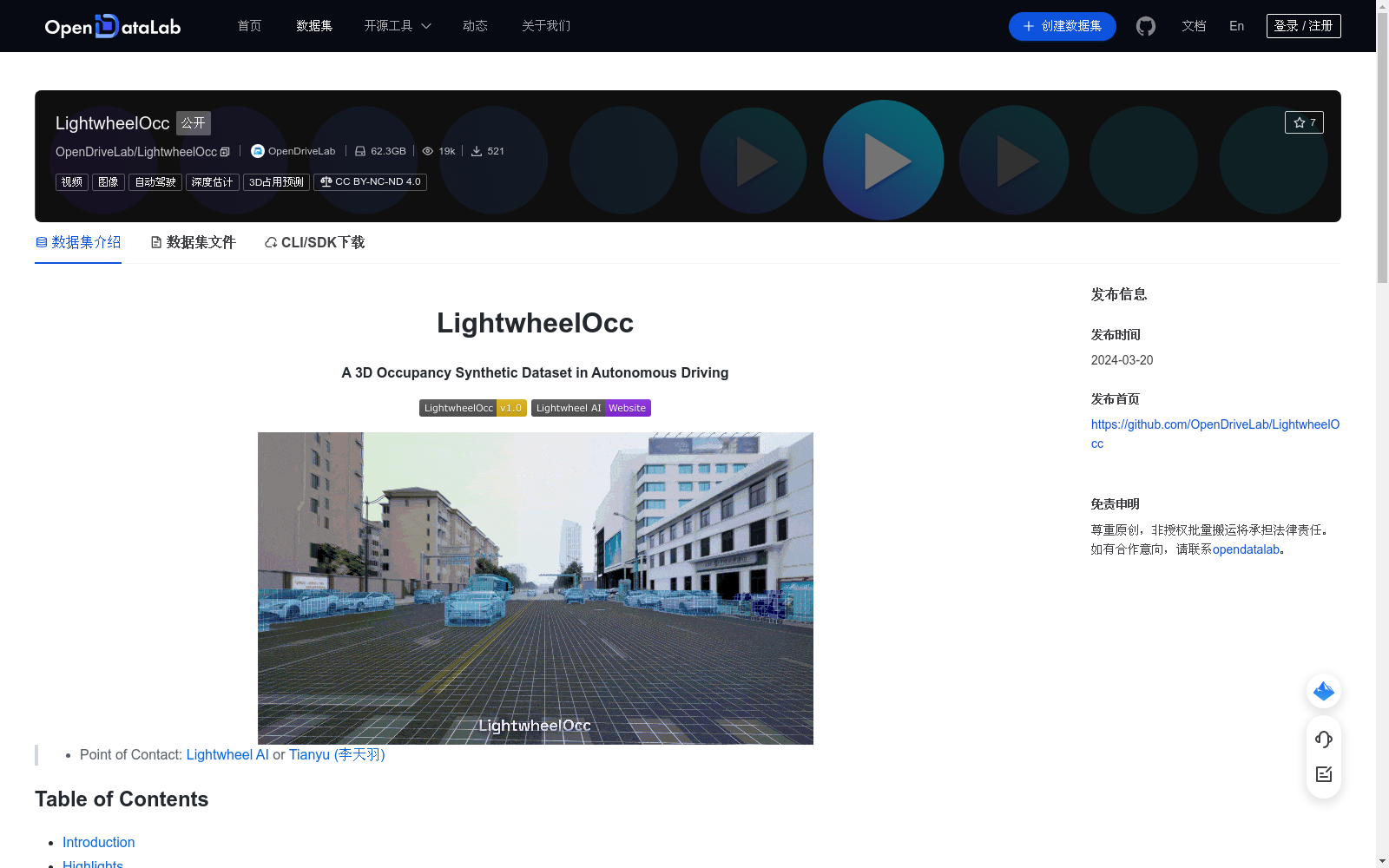Switch to the 数据集文件 tab

coord(193,242)
